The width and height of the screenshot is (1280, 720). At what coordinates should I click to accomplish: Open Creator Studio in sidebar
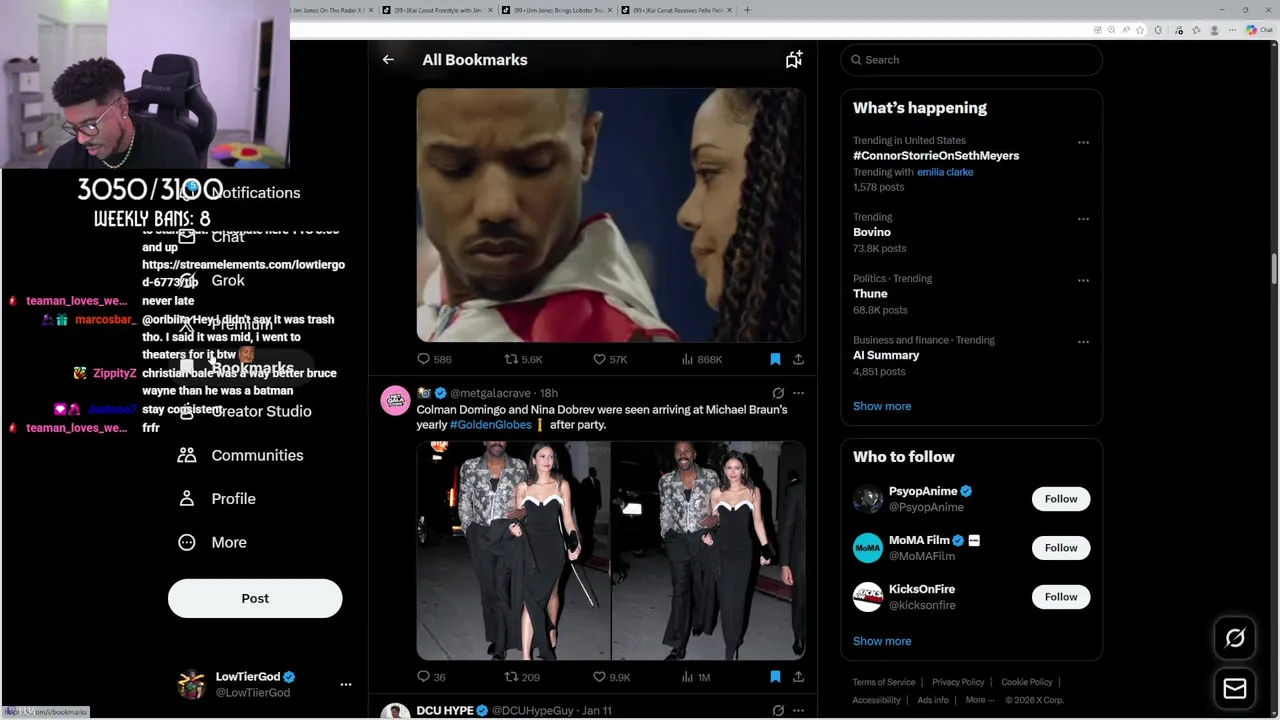(x=244, y=411)
